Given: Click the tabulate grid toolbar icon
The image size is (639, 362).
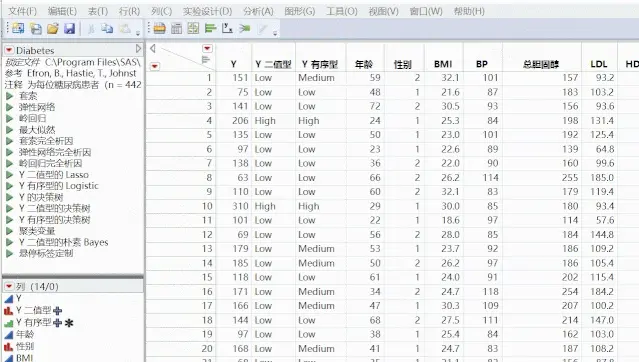Looking at the screenshot, I should [176, 29].
